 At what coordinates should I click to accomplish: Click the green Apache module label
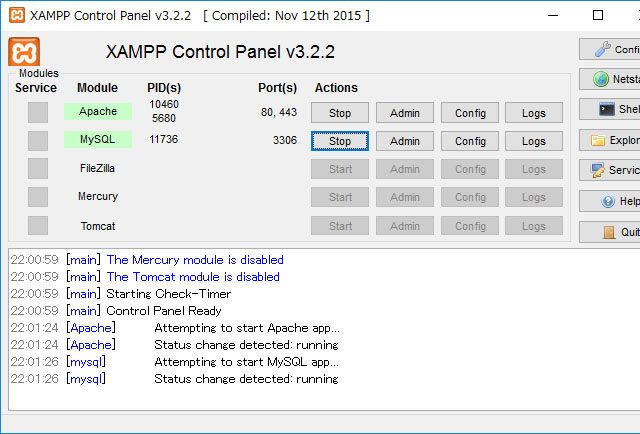click(x=98, y=111)
